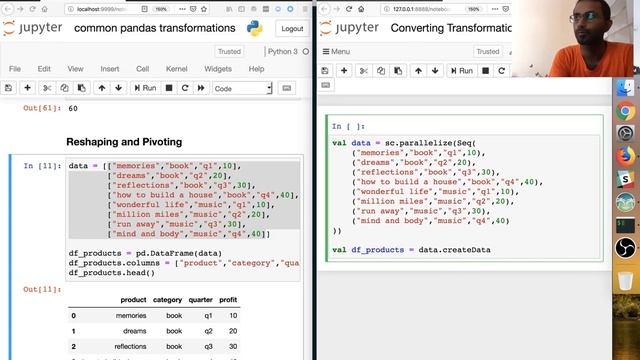Viewport: 640px width, 360px height.
Task: Copy selected cells in left notebook
Action: [64, 88]
